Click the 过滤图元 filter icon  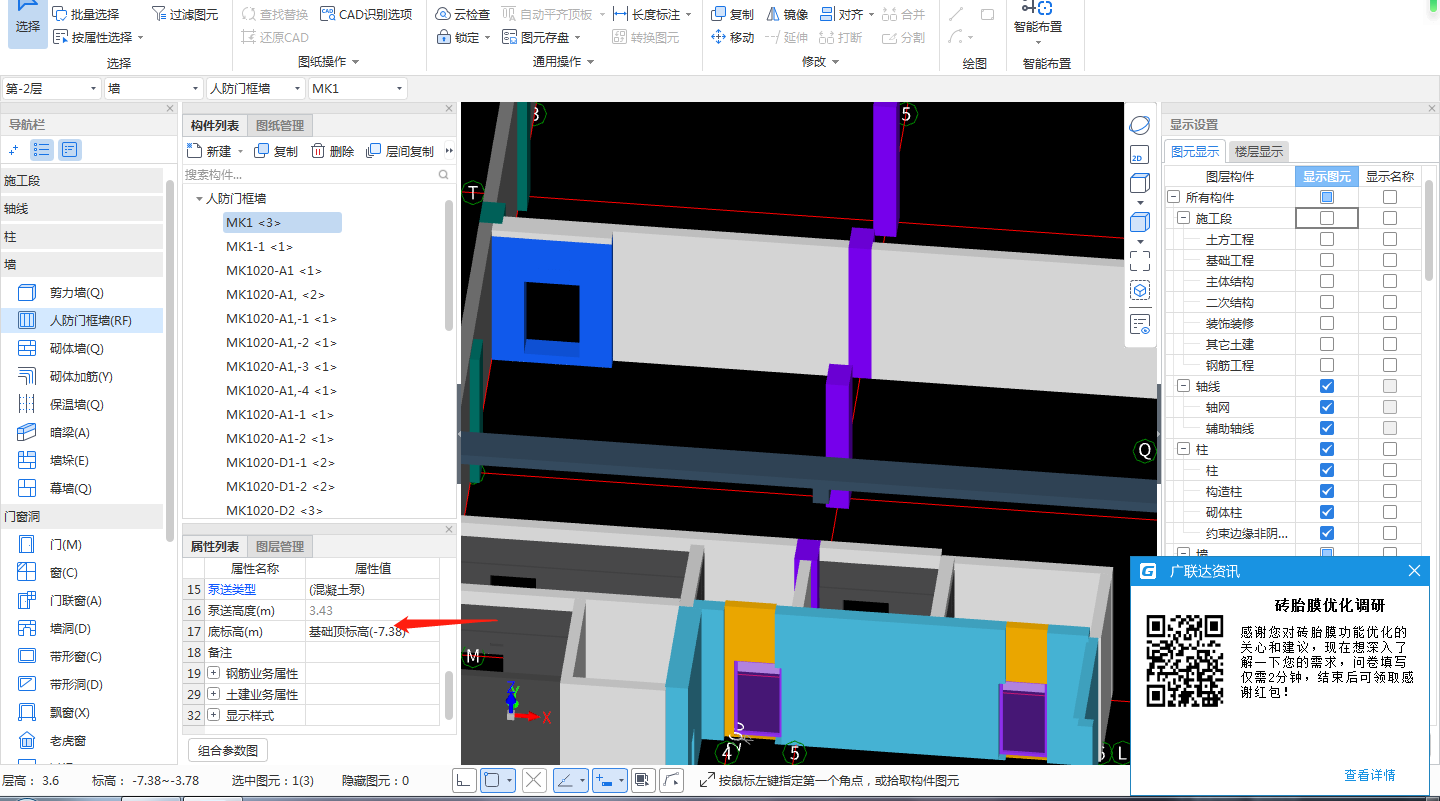(161, 14)
